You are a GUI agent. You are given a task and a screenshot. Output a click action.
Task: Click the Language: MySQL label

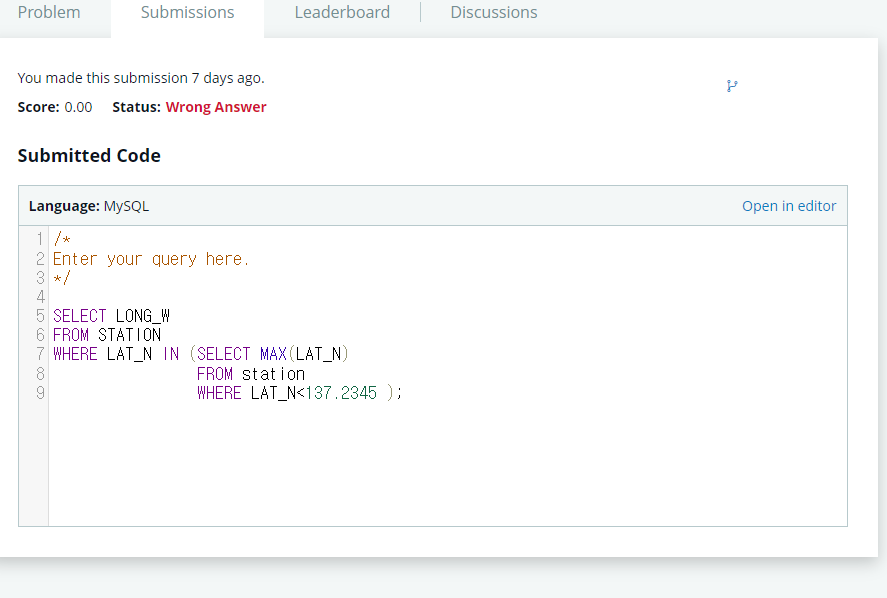(x=89, y=206)
